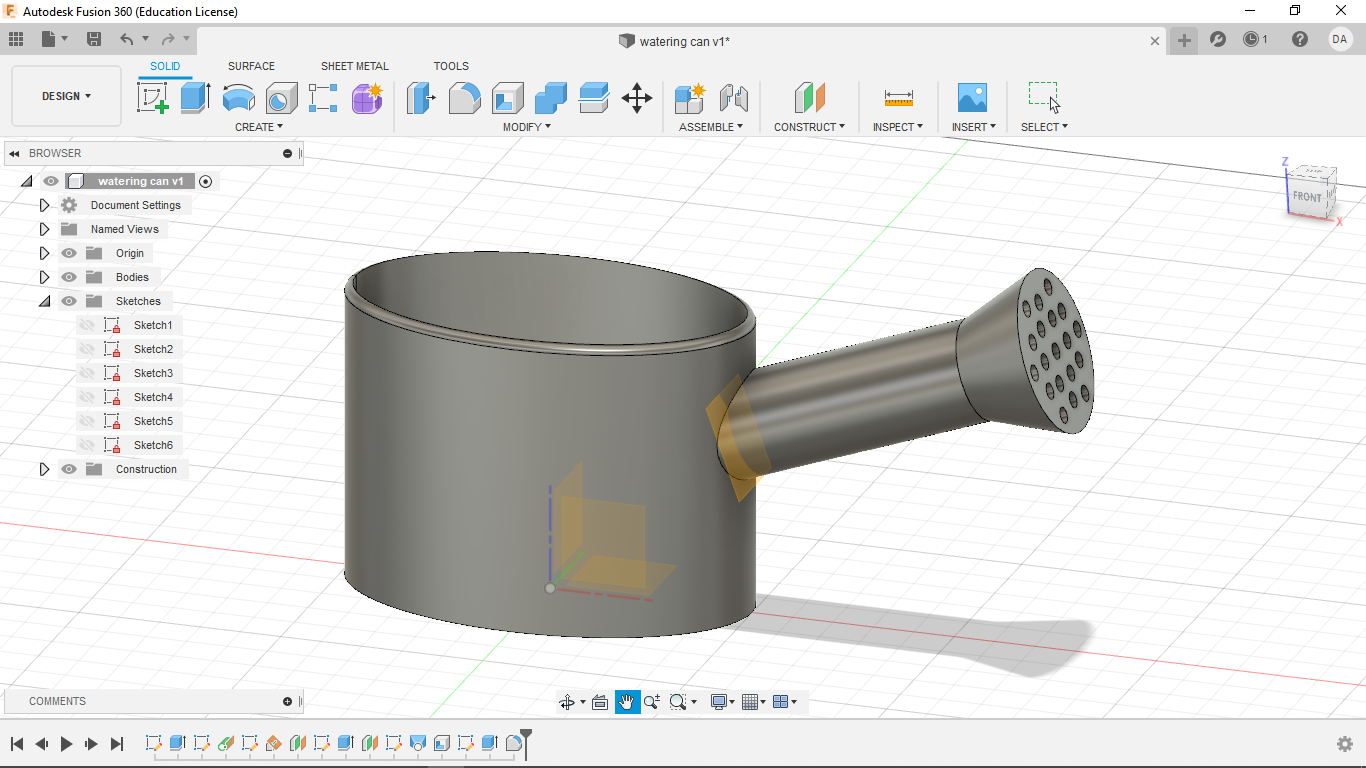Viewport: 1366px width, 768px height.
Task: Open the Extensions icon in title bar
Action: pyautogui.click(x=1218, y=39)
